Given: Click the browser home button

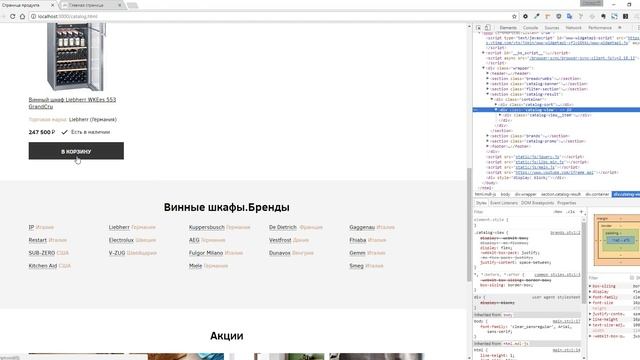Looking at the screenshot, I should click(22, 16).
